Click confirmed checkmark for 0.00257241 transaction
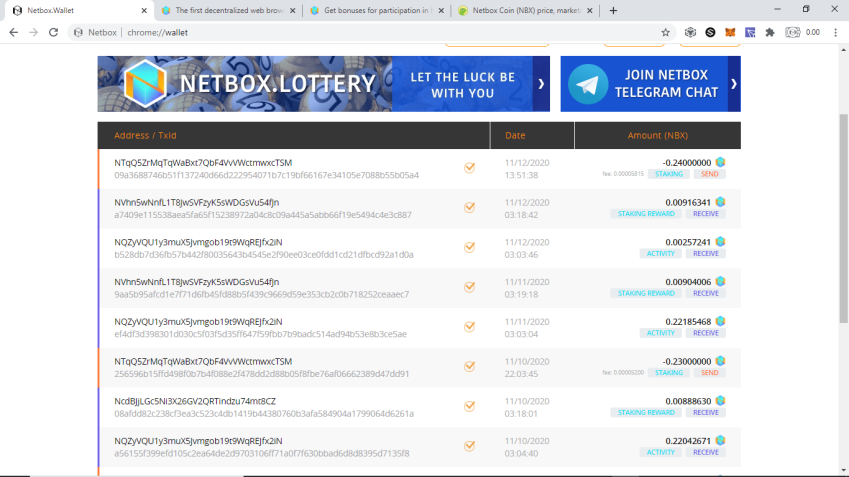849x477 pixels. click(x=469, y=247)
